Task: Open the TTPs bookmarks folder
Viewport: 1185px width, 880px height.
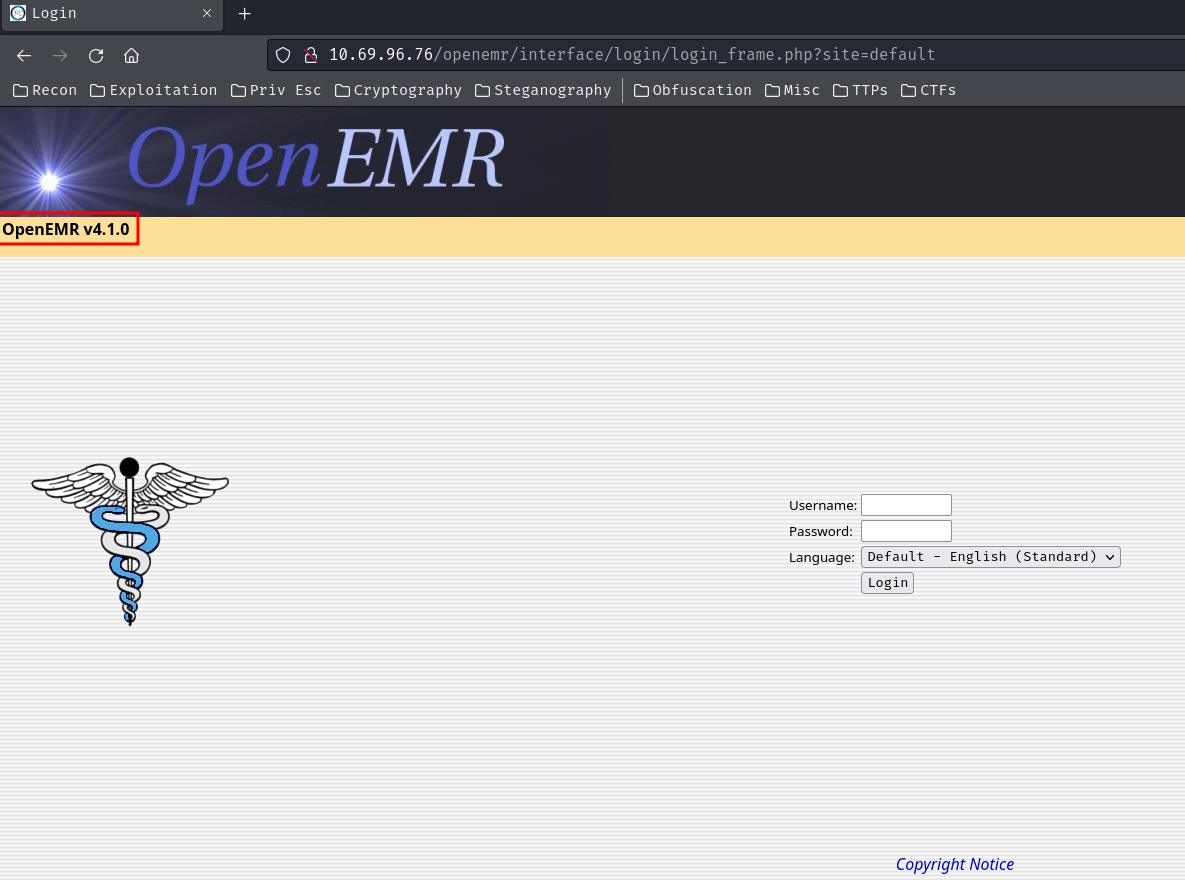Action: 860,90
